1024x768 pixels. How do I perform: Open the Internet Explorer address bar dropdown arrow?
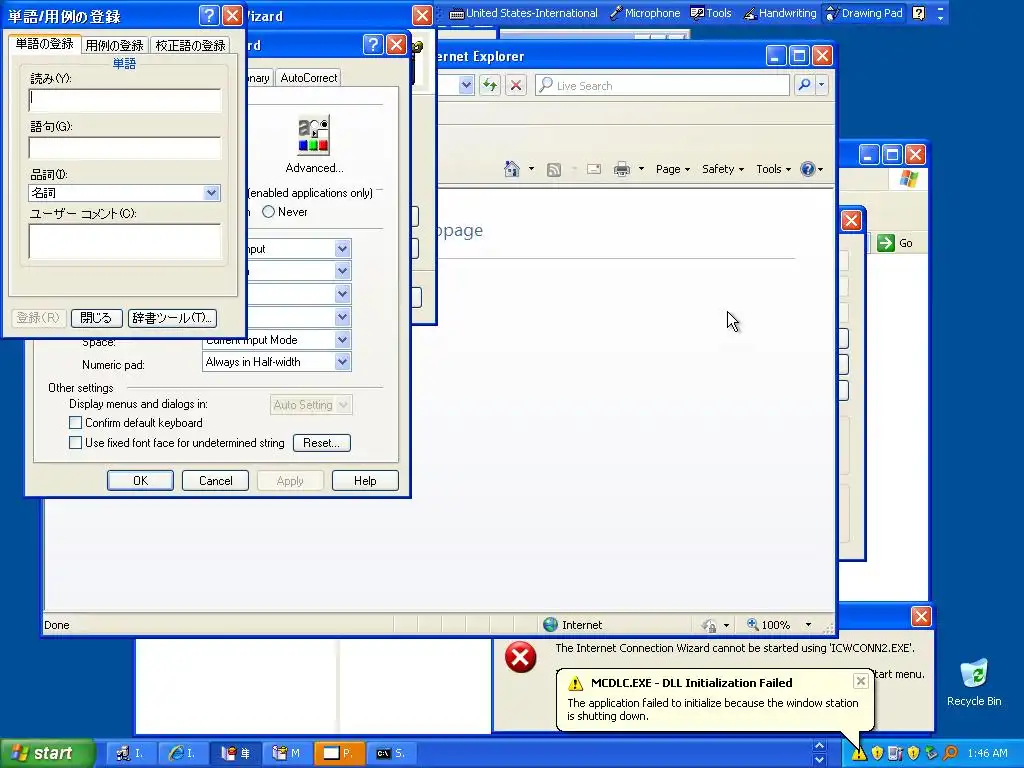(466, 85)
